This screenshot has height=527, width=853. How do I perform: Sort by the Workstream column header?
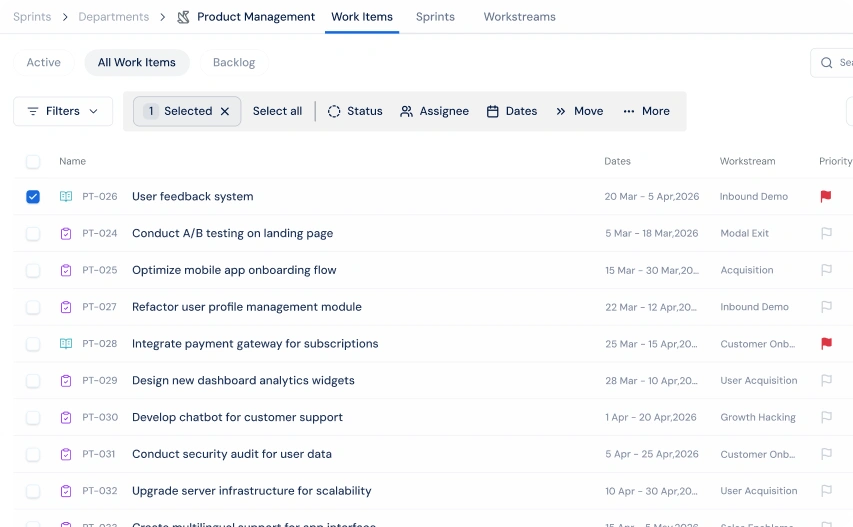(747, 162)
